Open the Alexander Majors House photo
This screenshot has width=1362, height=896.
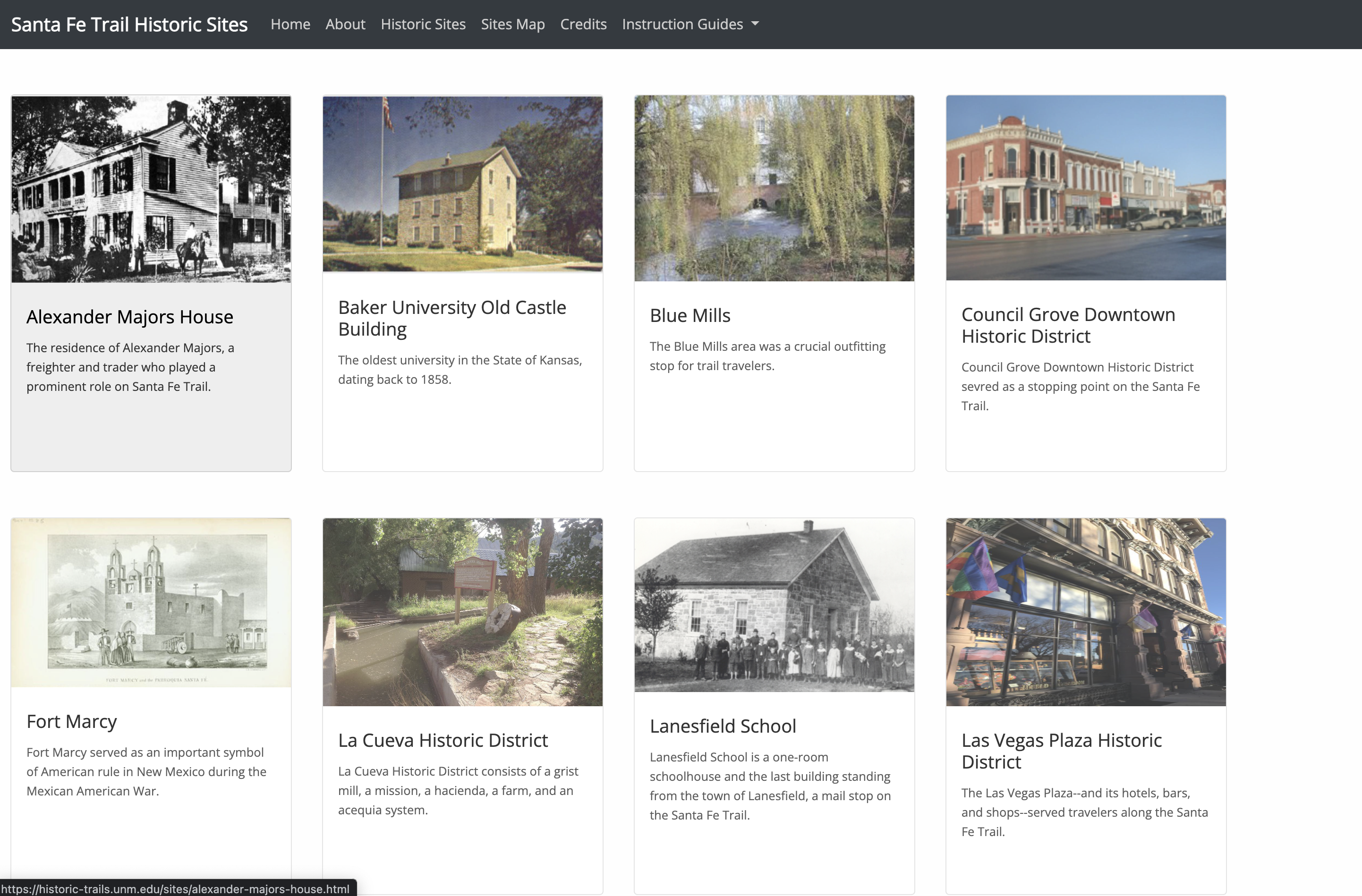151,189
